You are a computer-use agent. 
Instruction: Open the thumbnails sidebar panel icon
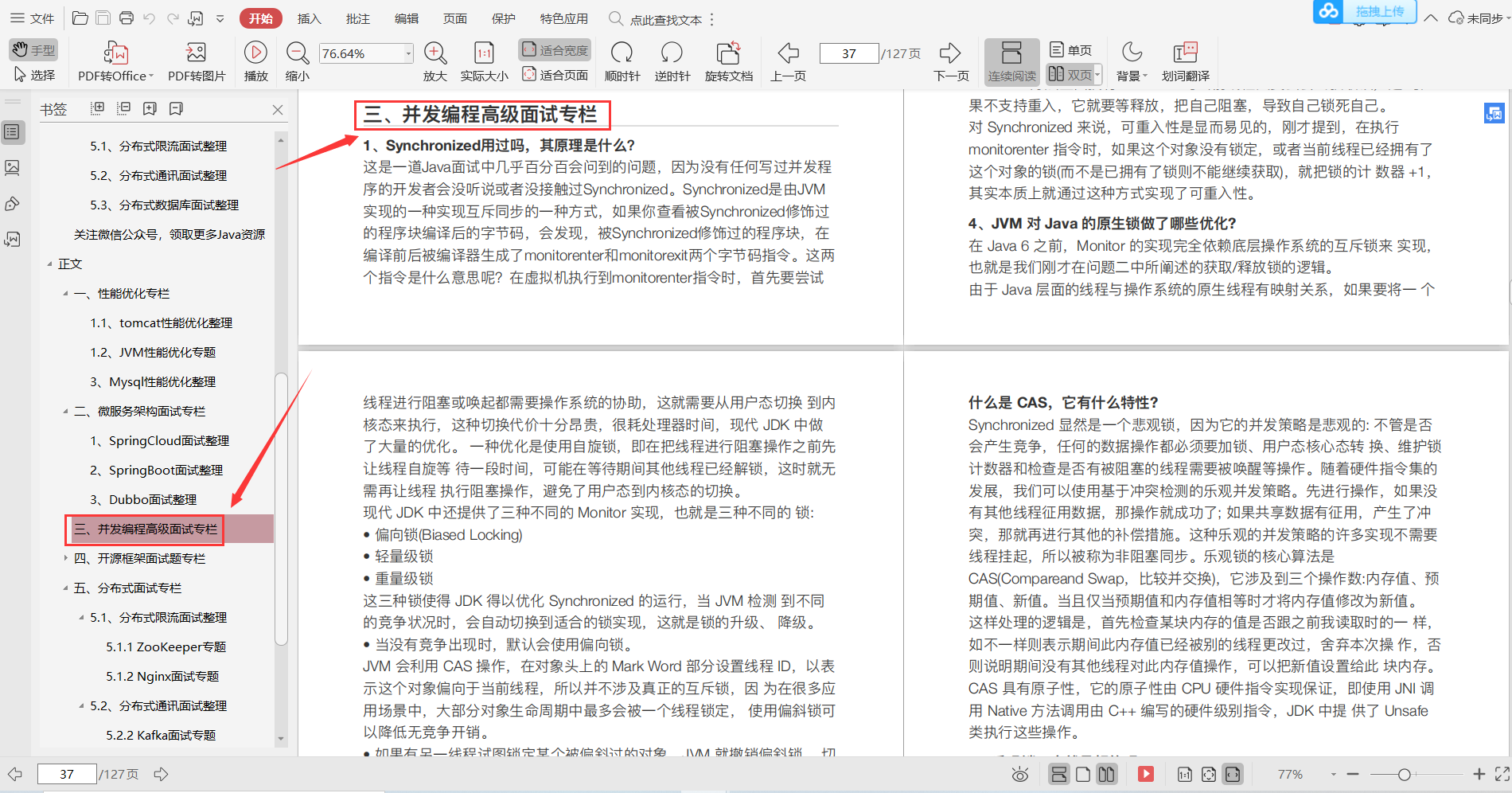[x=13, y=168]
